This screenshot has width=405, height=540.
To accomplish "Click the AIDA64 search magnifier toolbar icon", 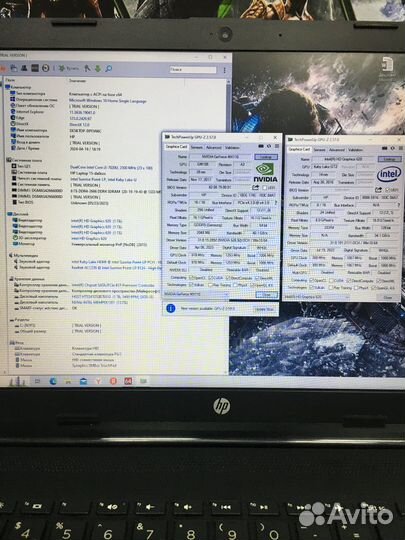I will [x=108, y=69].
